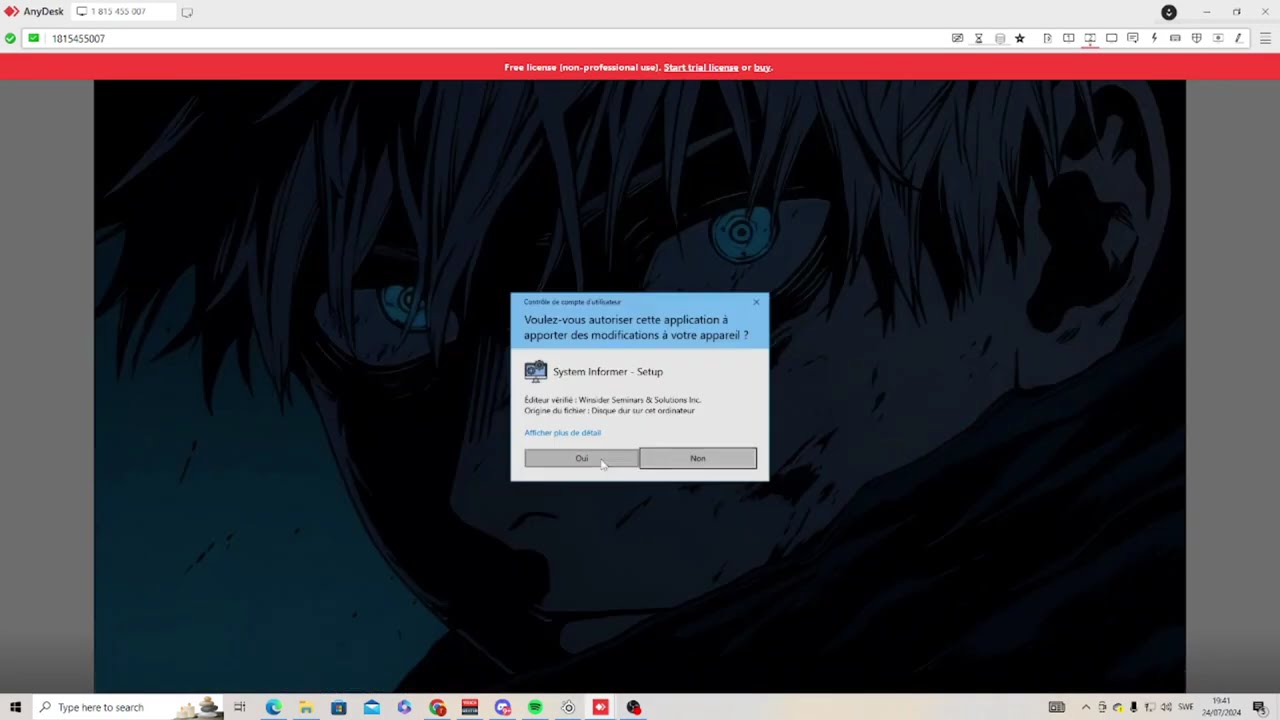Click Oui to allow System Informer setup
The height and width of the screenshot is (720, 1280).
pos(581,458)
